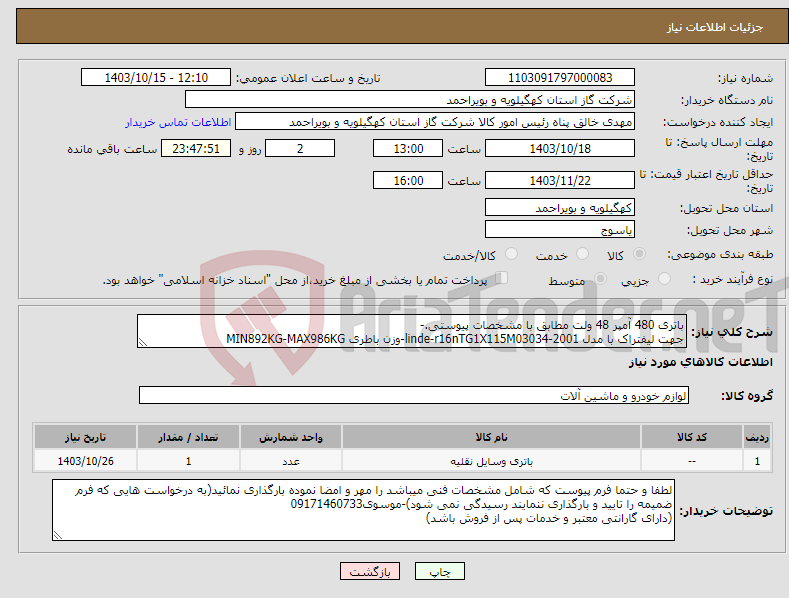Screen dimensions: 789x598
Task: Click the اطلاعات کالاهای مورد نیاز heading
Action: (x=700, y=362)
